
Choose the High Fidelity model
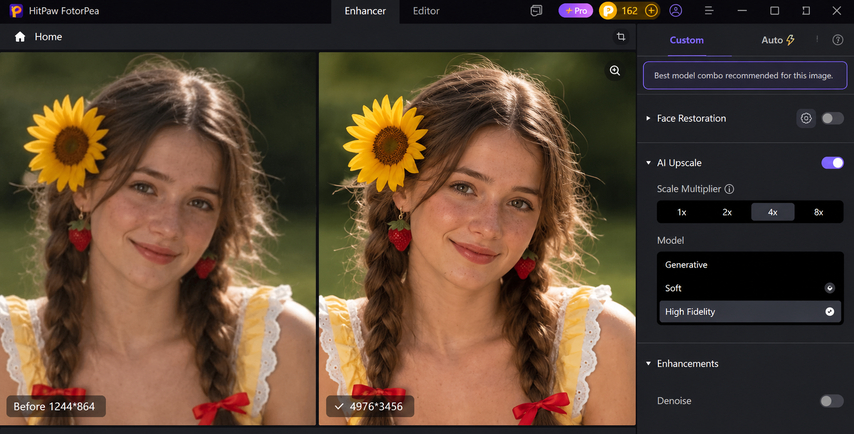coord(750,311)
